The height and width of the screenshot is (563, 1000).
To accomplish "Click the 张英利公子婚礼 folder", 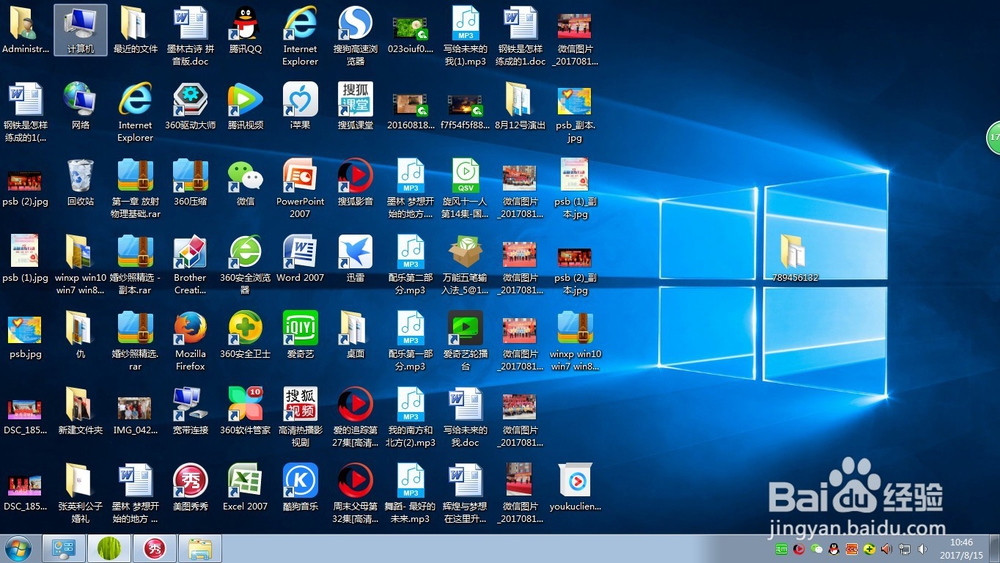I will 80,493.
